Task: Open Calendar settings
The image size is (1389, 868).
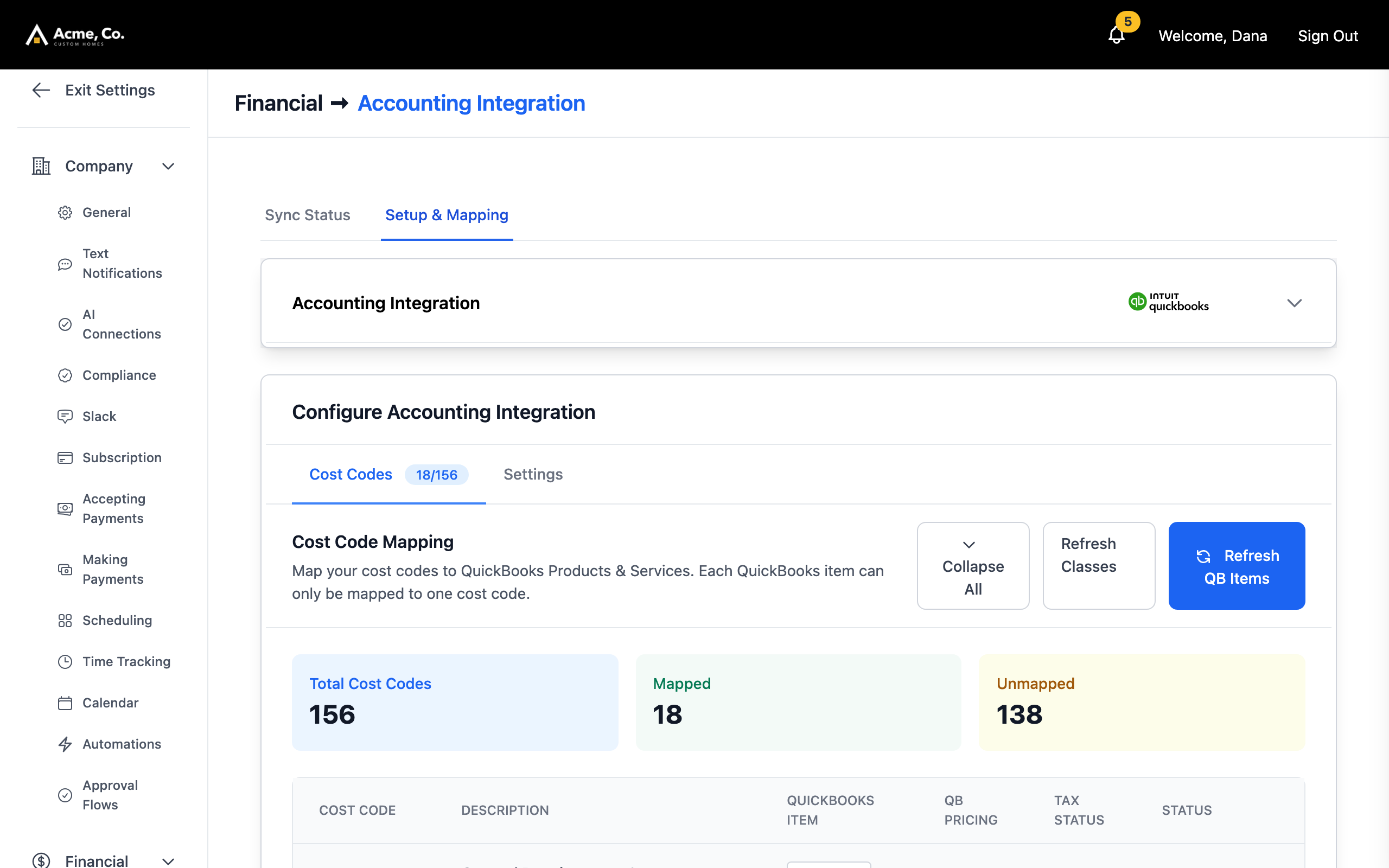Action: coord(110,703)
